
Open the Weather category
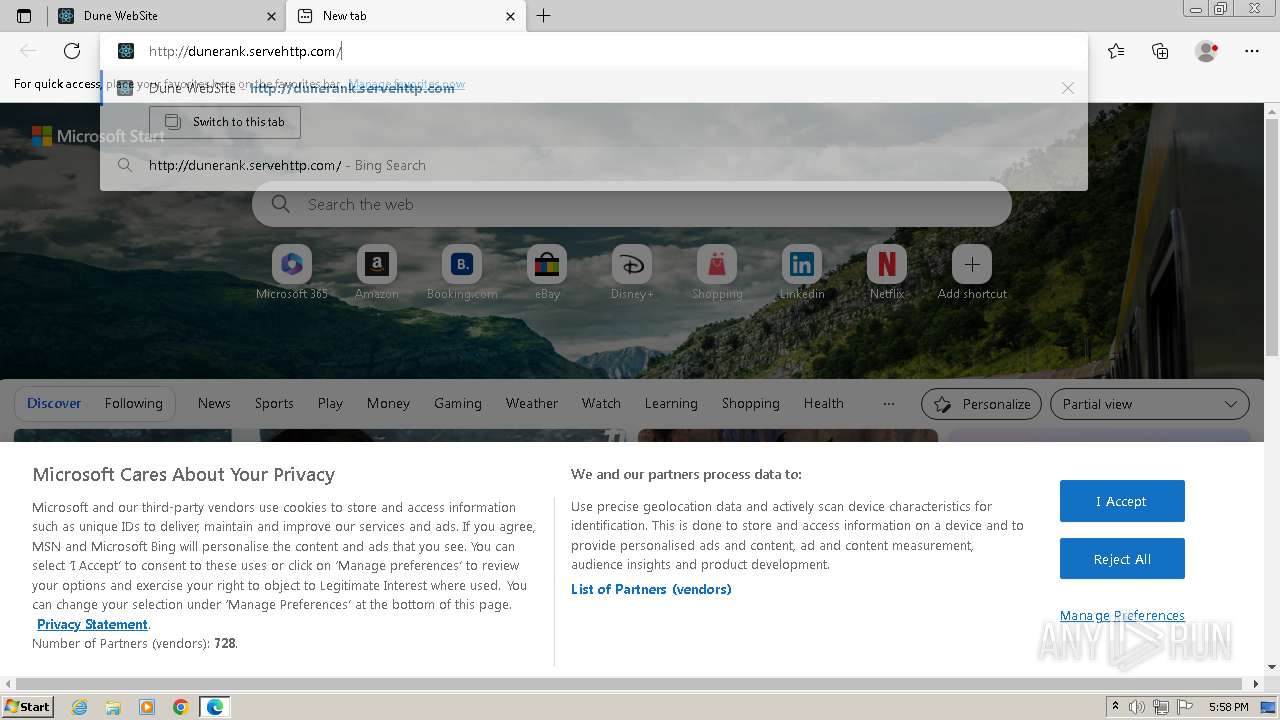tap(532, 404)
